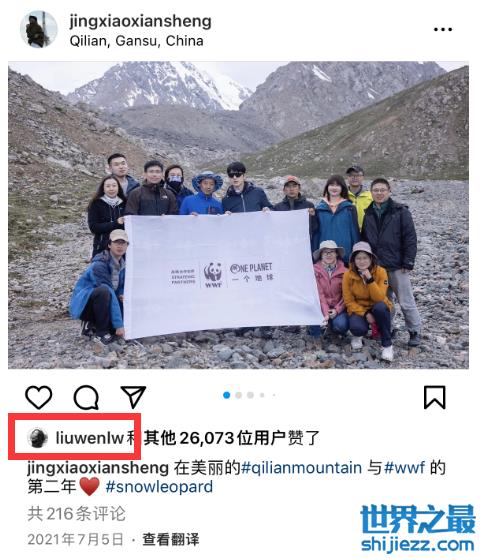Open the #wwf hashtag
The height and width of the screenshot is (559, 485).
click(405, 467)
